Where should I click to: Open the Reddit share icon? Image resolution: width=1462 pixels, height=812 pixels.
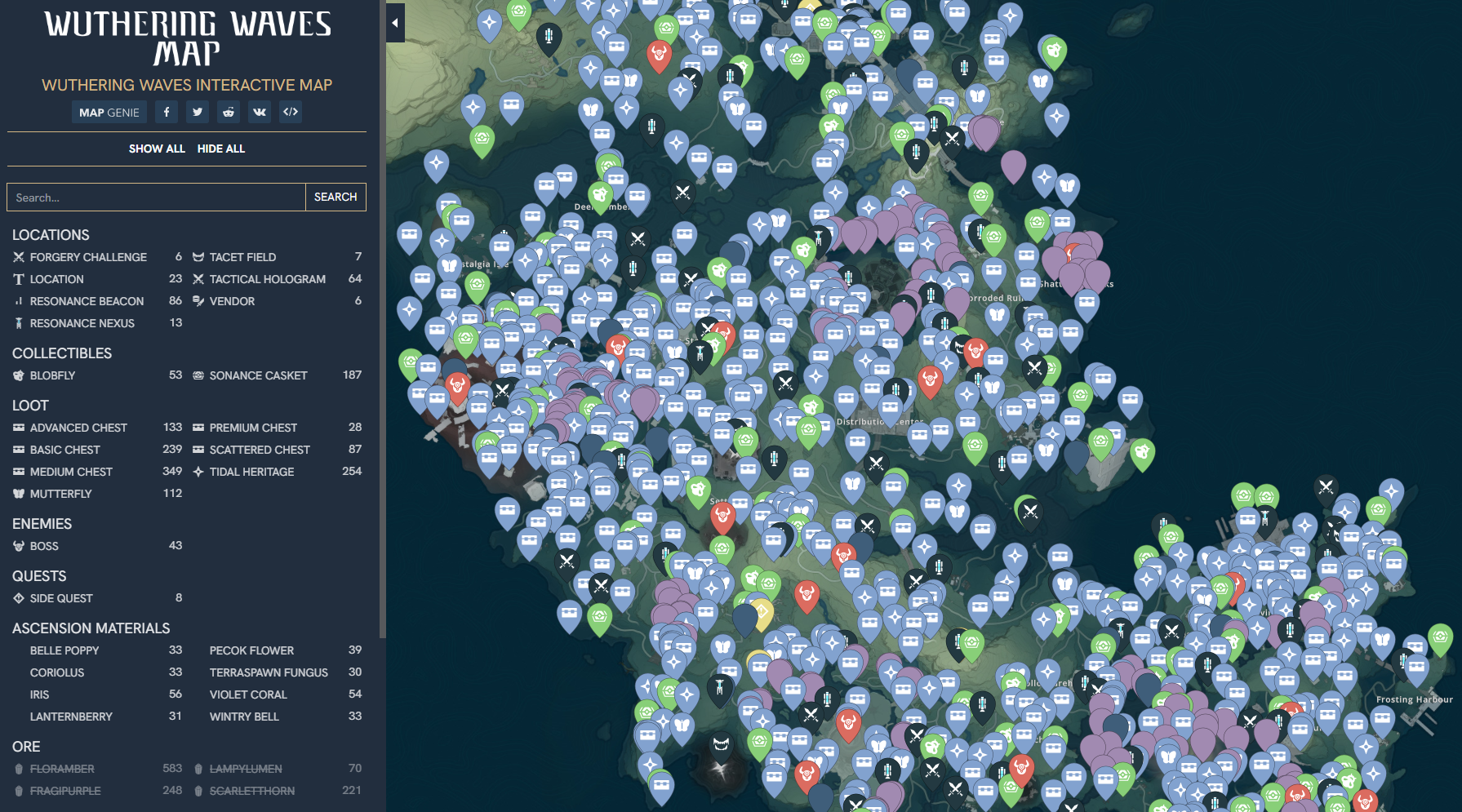pyautogui.click(x=229, y=112)
